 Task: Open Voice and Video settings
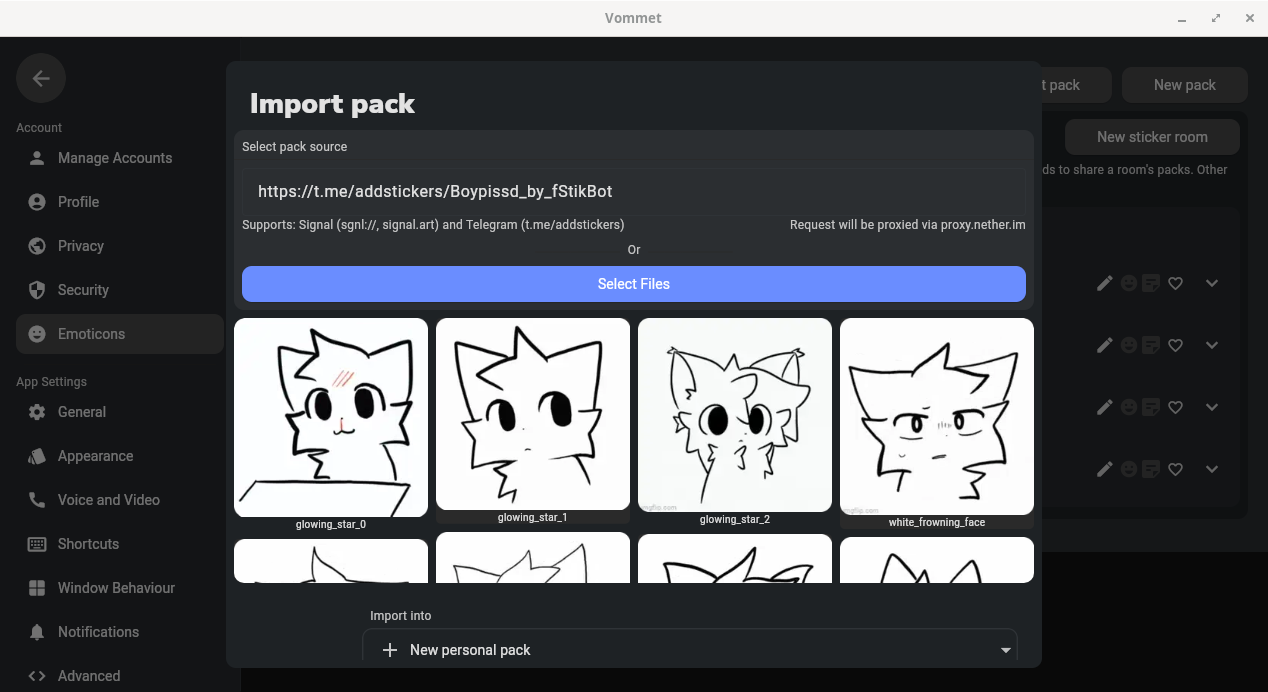[x=120, y=500]
